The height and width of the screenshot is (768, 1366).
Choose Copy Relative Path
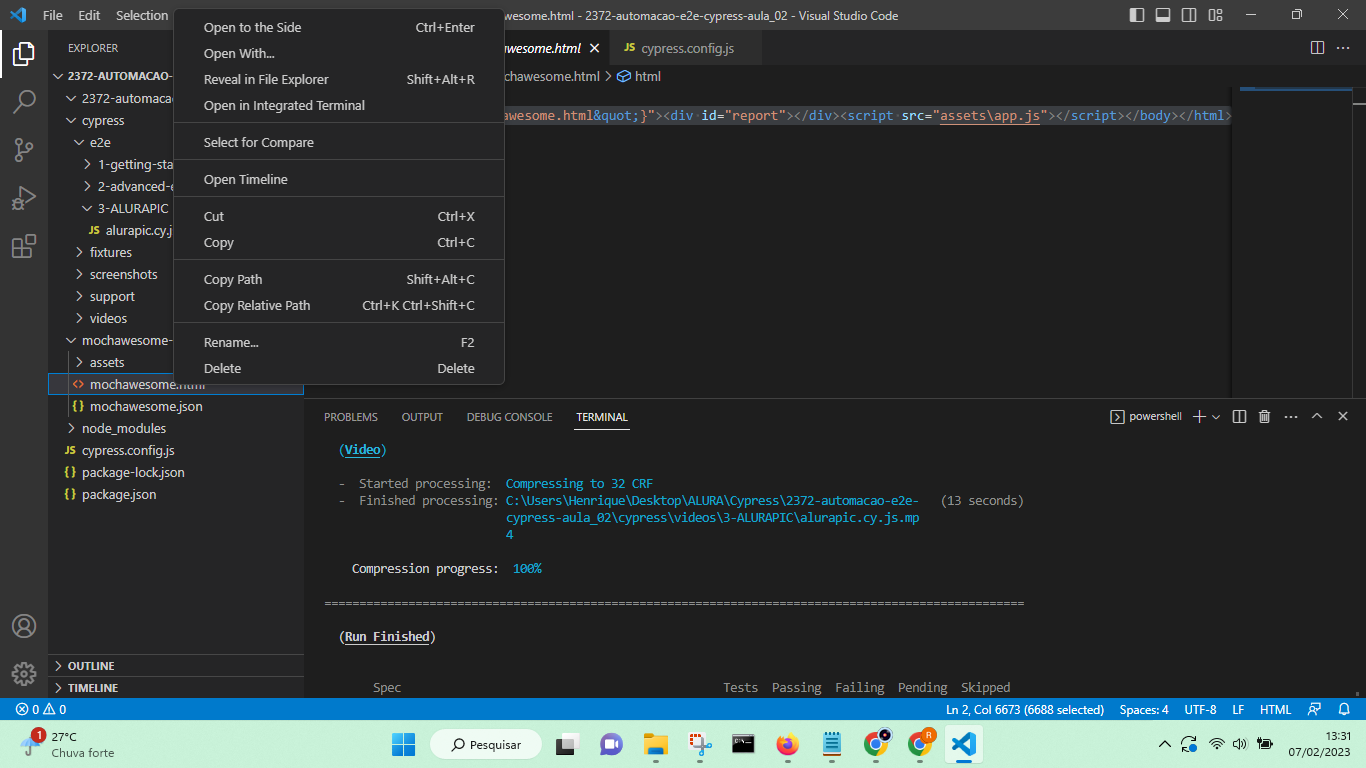click(339, 305)
